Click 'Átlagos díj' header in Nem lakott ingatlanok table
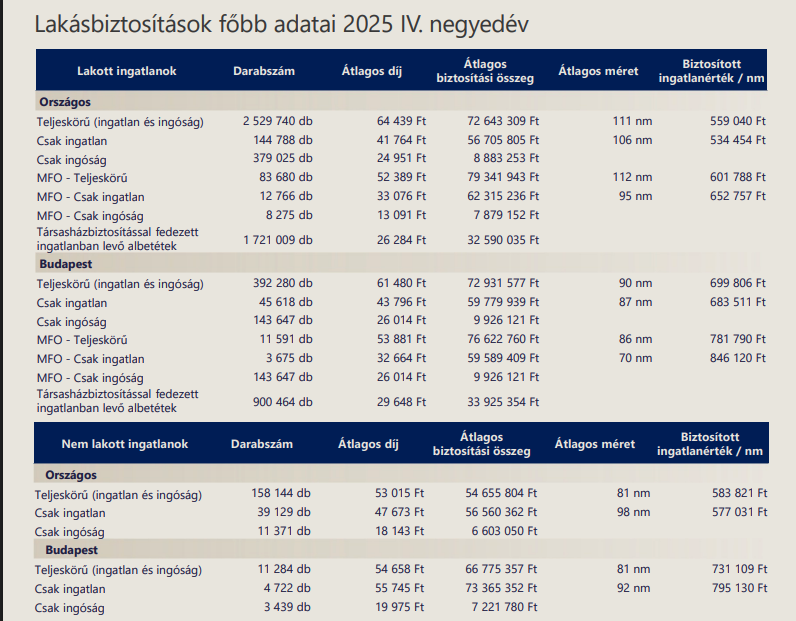Screen dimensions: 796x621 [369, 444]
